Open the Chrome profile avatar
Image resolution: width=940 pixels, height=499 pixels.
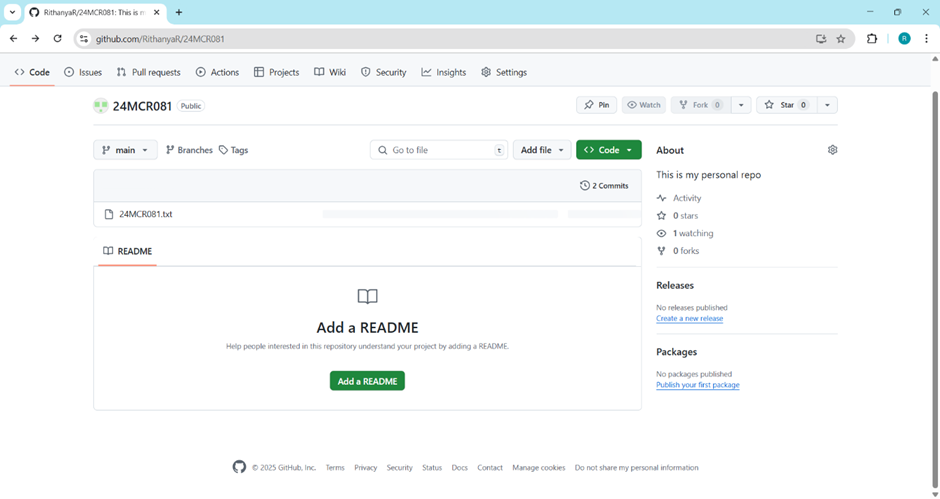point(904,38)
